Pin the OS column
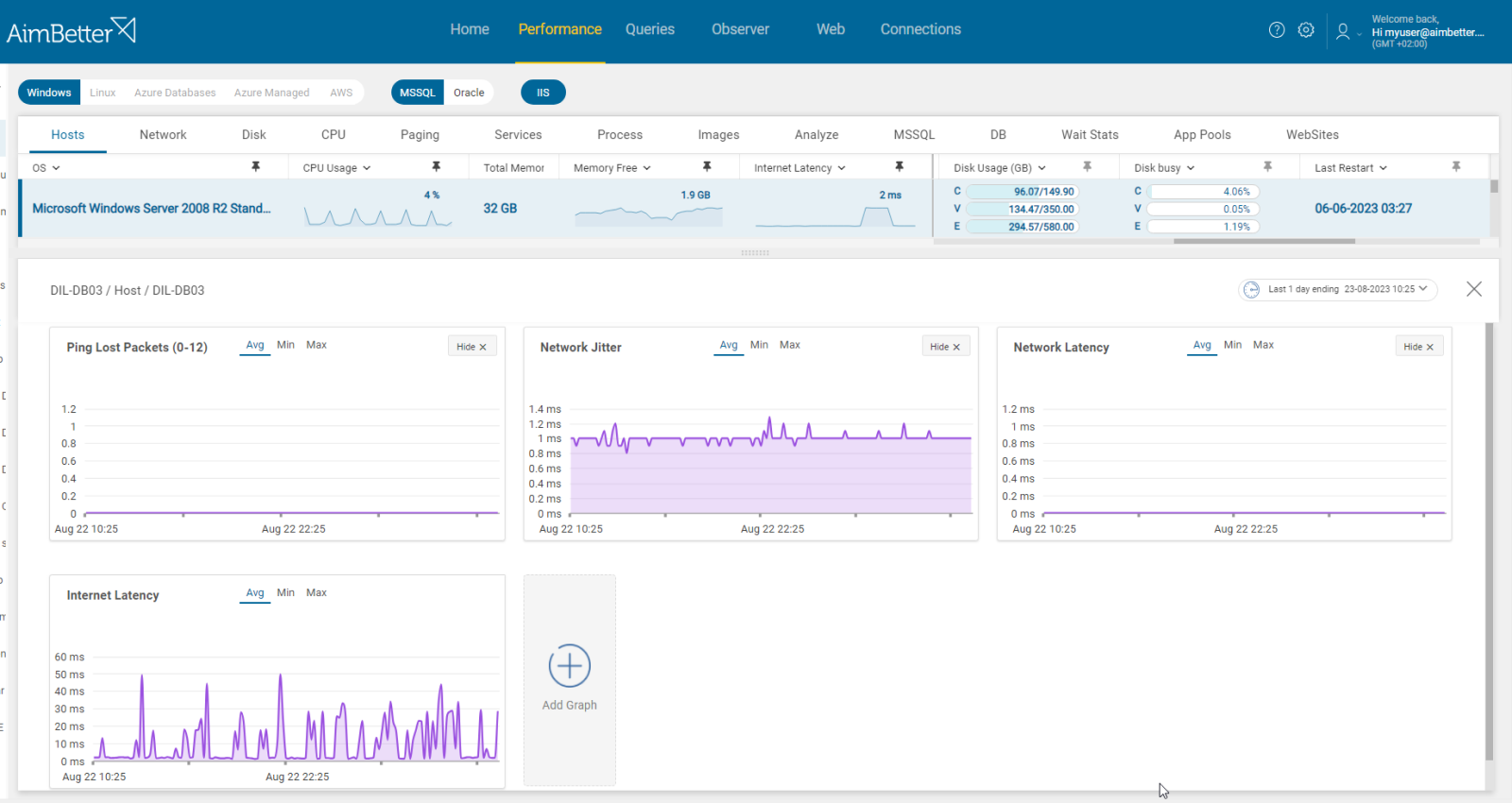The height and width of the screenshot is (803, 1512). coord(255,166)
